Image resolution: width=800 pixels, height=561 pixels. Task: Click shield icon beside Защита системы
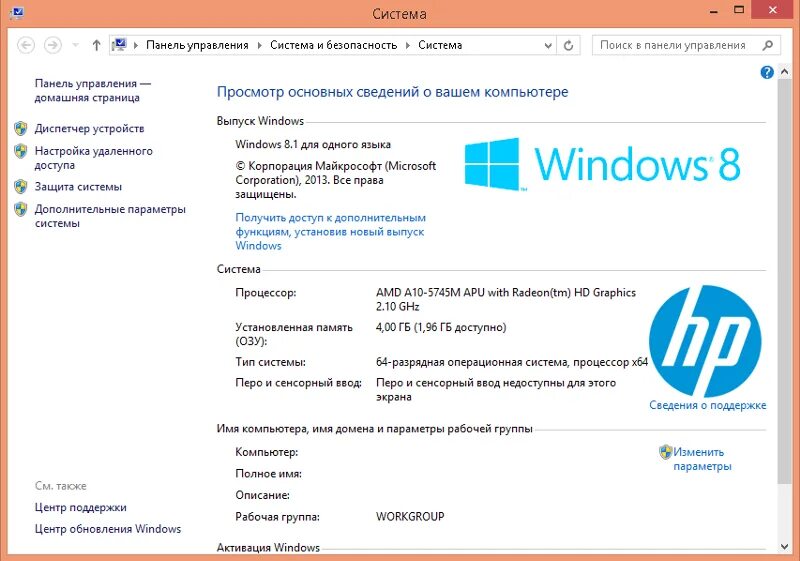20,187
